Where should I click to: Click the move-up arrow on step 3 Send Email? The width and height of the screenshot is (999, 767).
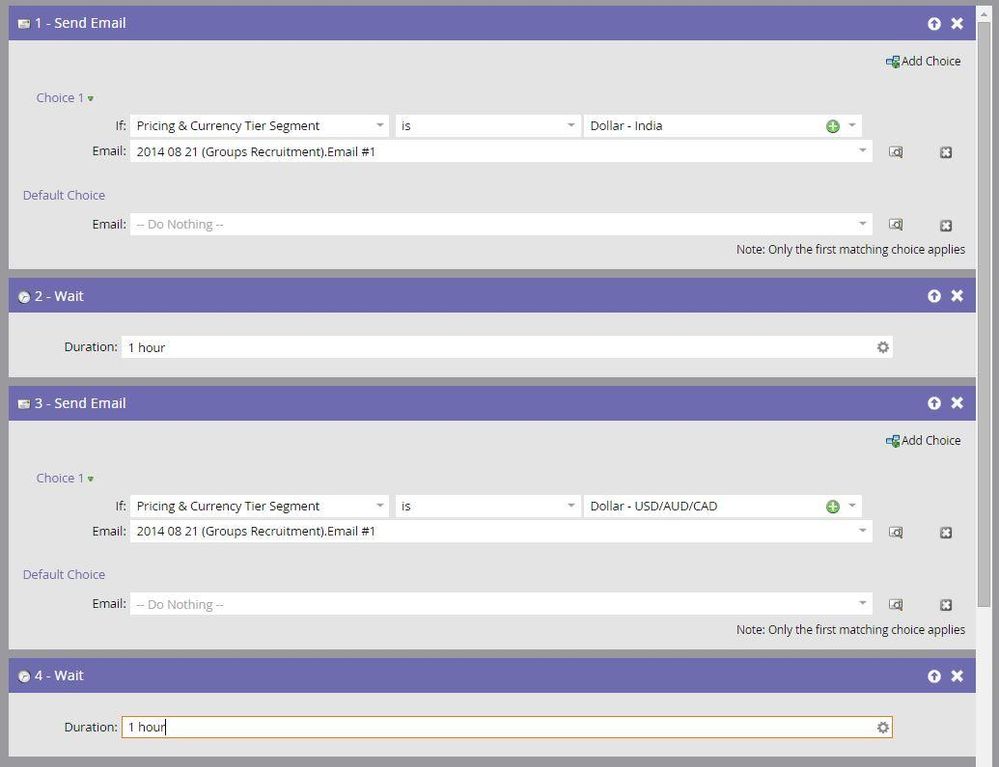(x=934, y=403)
